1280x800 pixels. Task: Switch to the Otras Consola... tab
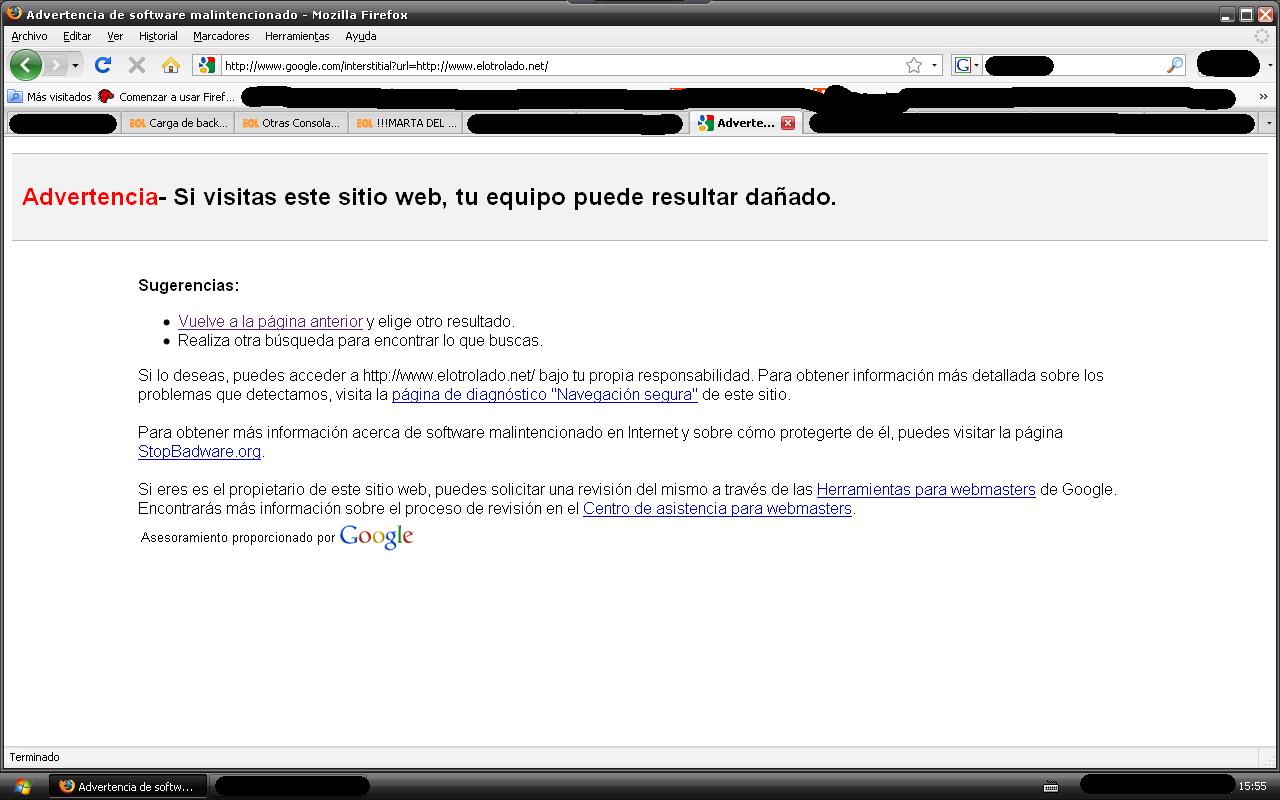[292, 123]
